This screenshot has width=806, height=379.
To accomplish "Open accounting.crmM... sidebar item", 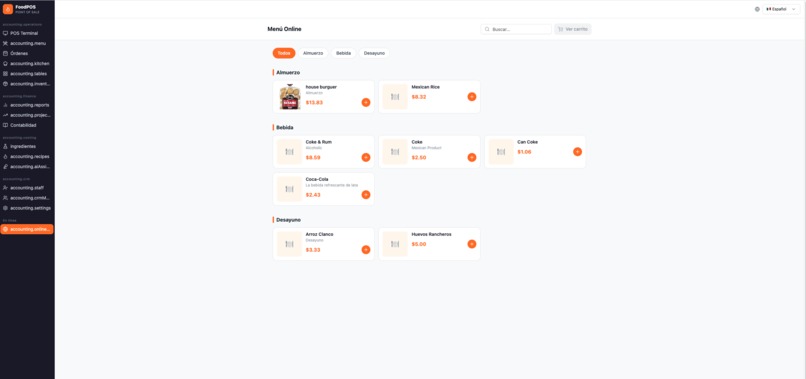I will [27, 198].
